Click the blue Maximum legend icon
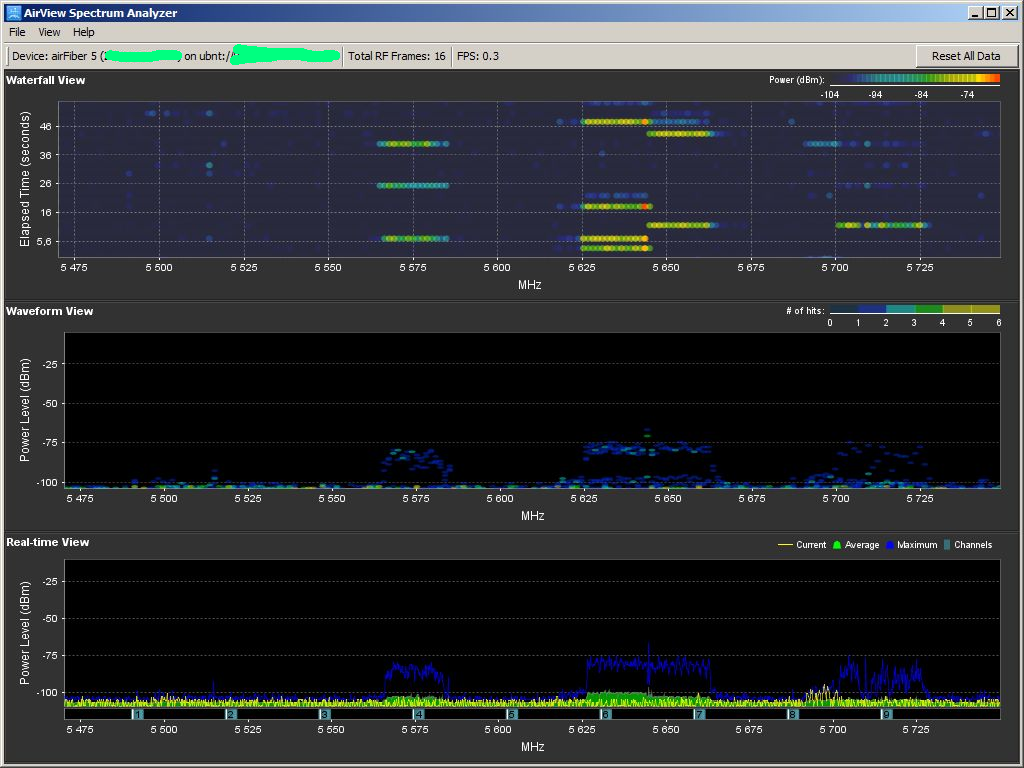Screen dimensions: 1024x768 (x=889, y=545)
